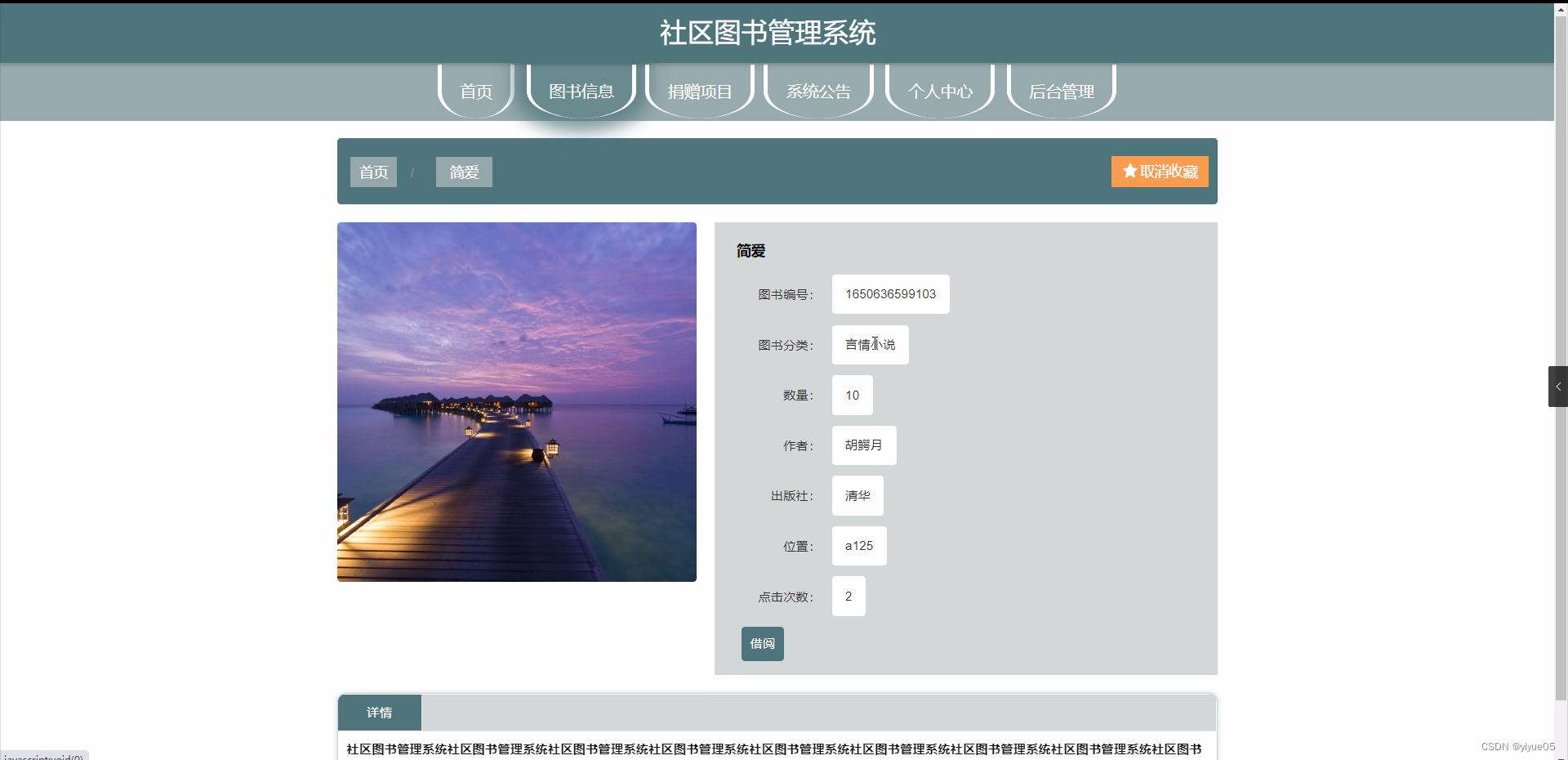Click the 出版社 label

tap(792, 496)
